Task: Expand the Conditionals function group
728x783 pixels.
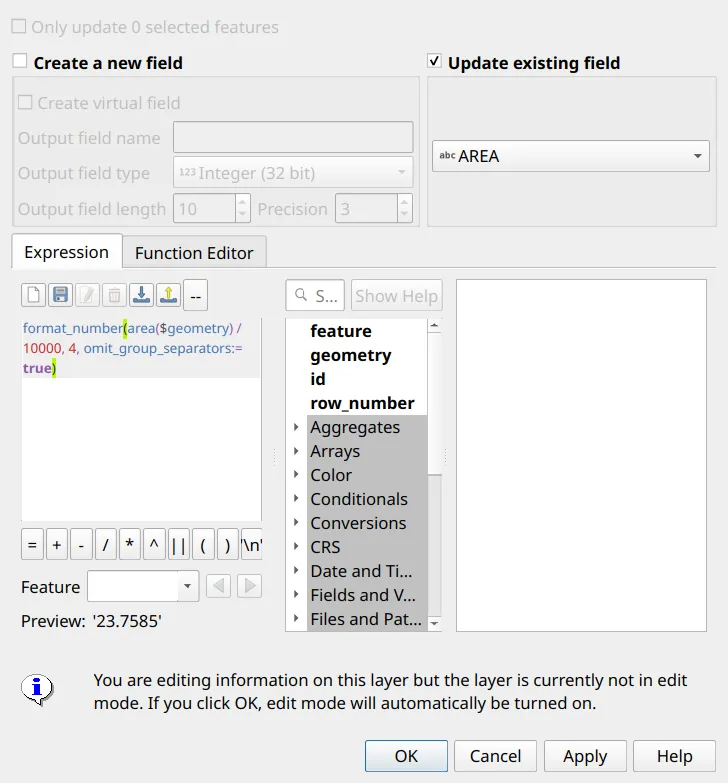Action: [296, 498]
